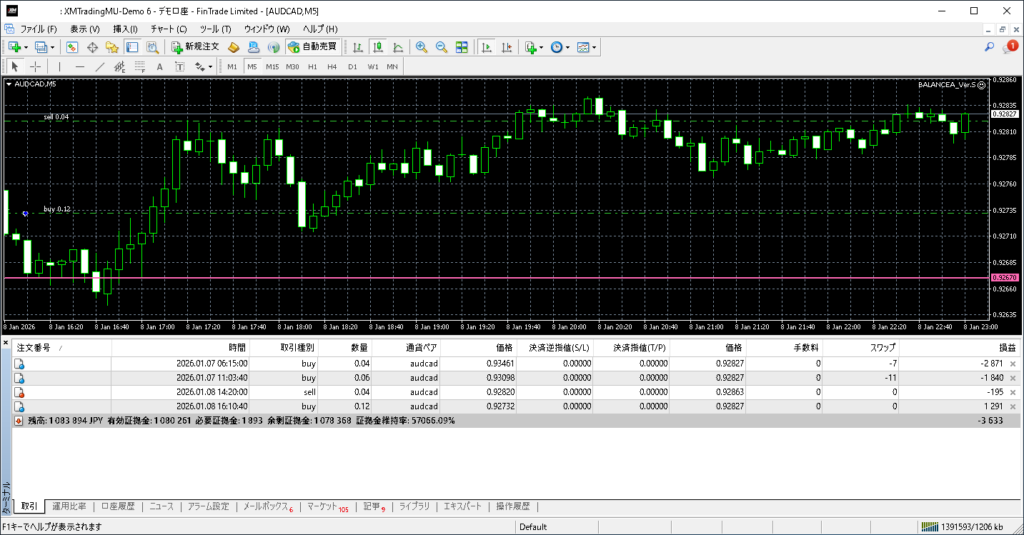Viewport: 1024px width, 535px height.
Task: Click the zoom out magnifier icon
Action: point(441,47)
